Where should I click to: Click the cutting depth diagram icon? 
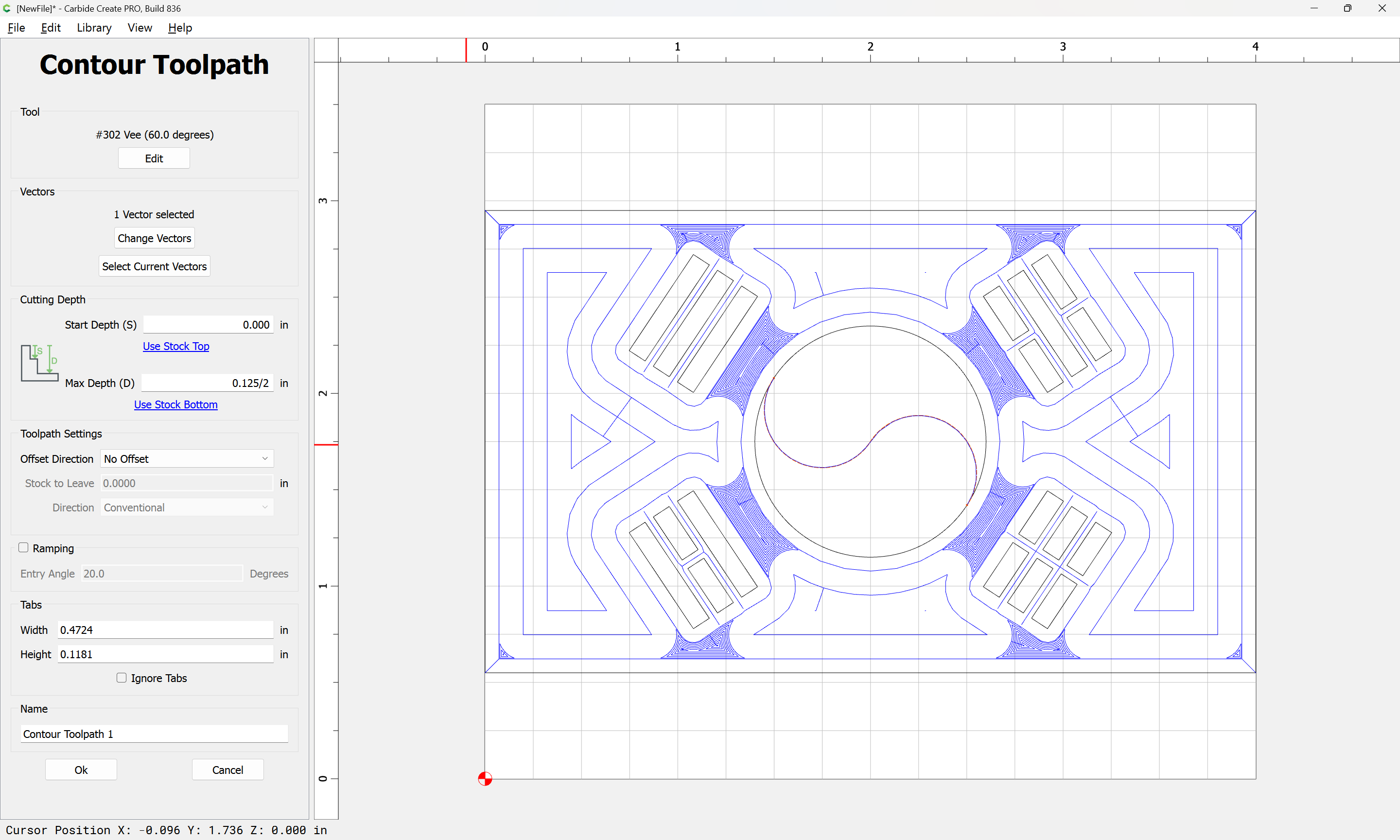point(39,363)
